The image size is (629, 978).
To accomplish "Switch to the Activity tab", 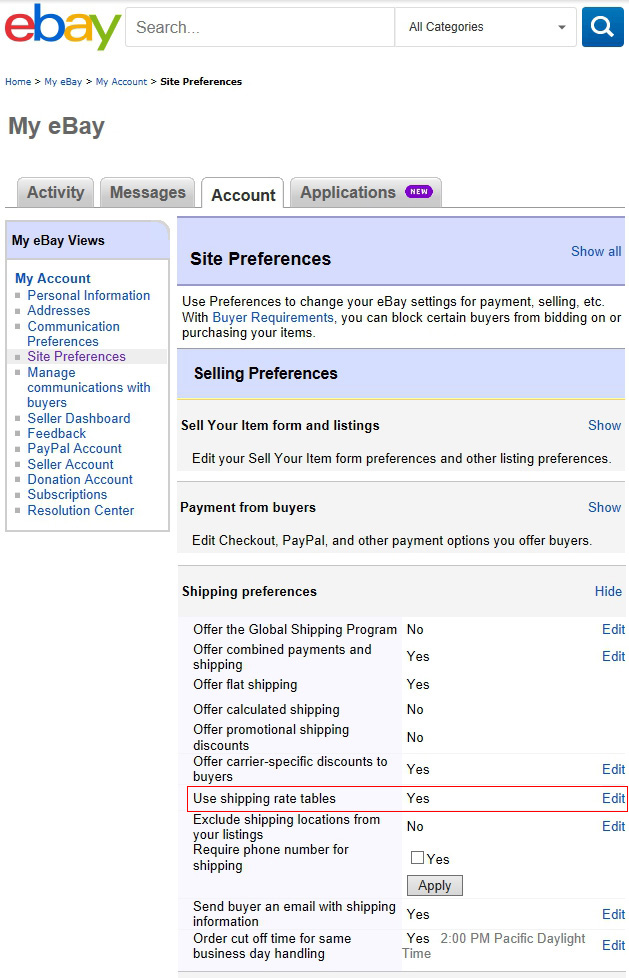I will 56,192.
